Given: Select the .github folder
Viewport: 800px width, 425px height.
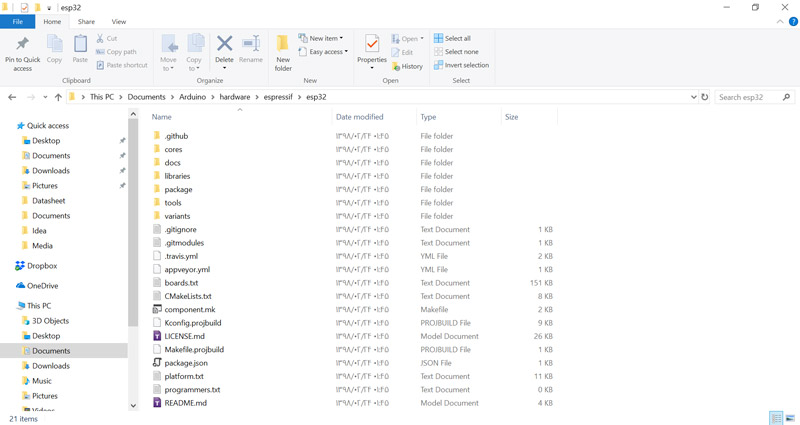Looking at the screenshot, I should (x=176, y=136).
